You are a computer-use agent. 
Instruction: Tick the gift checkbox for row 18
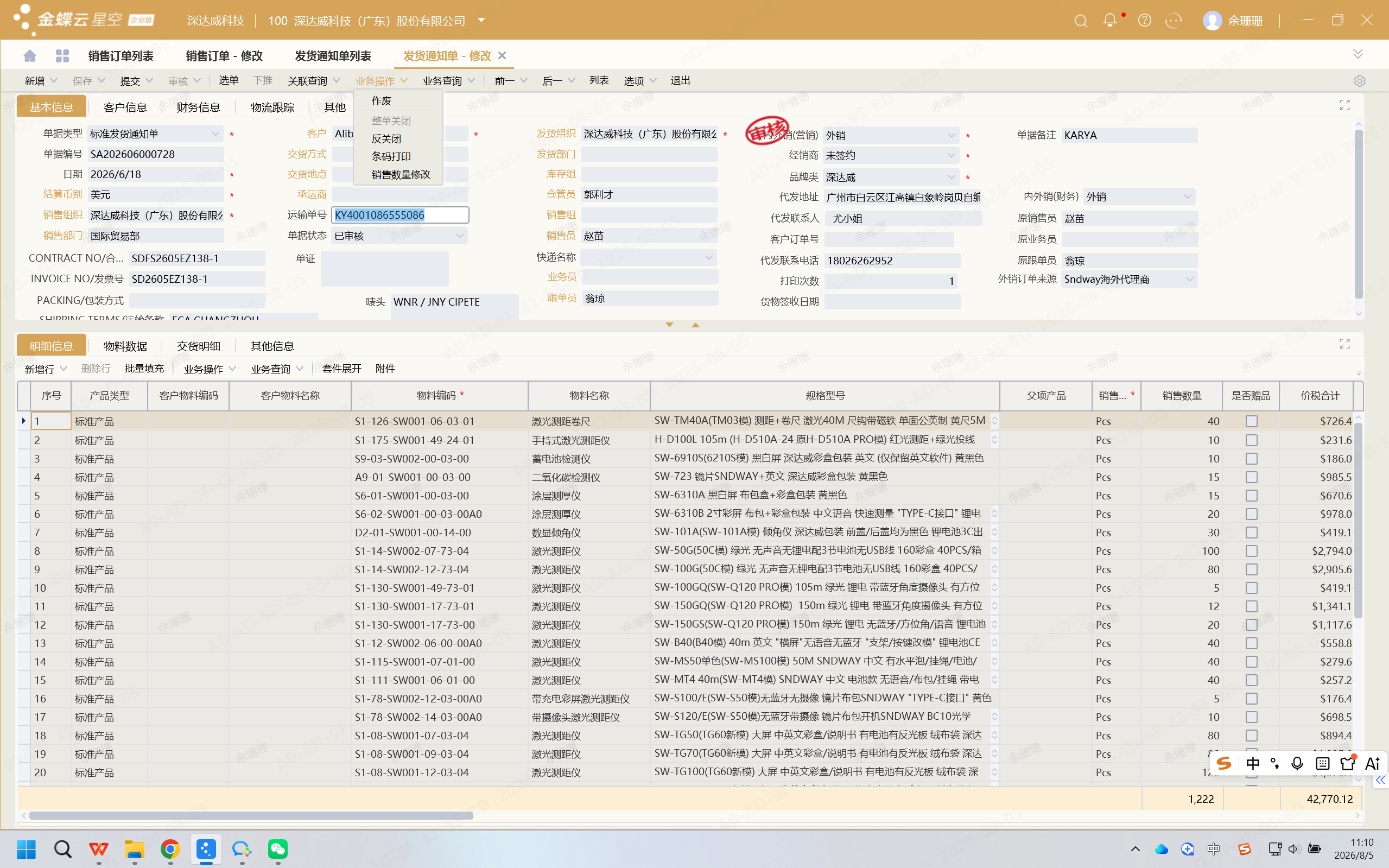[1251, 736]
